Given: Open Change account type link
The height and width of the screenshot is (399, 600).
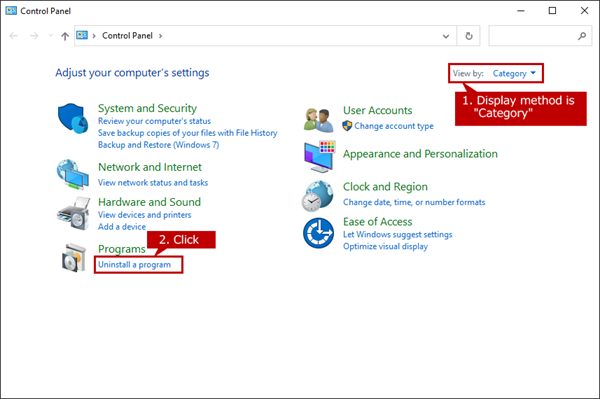Looking at the screenshot, I should point(394,126).
